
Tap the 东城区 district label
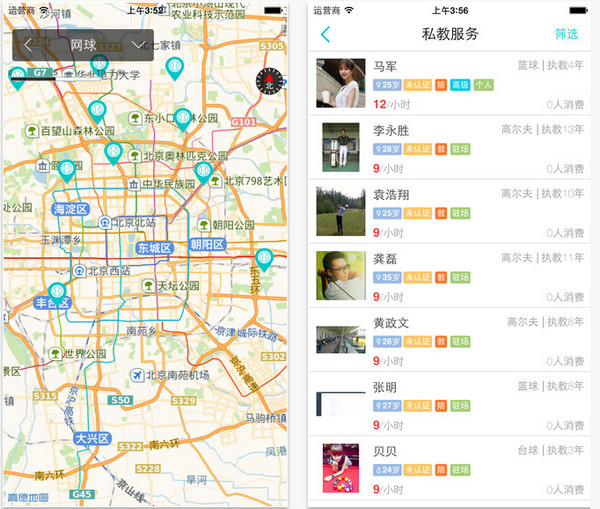coord(155,248)
